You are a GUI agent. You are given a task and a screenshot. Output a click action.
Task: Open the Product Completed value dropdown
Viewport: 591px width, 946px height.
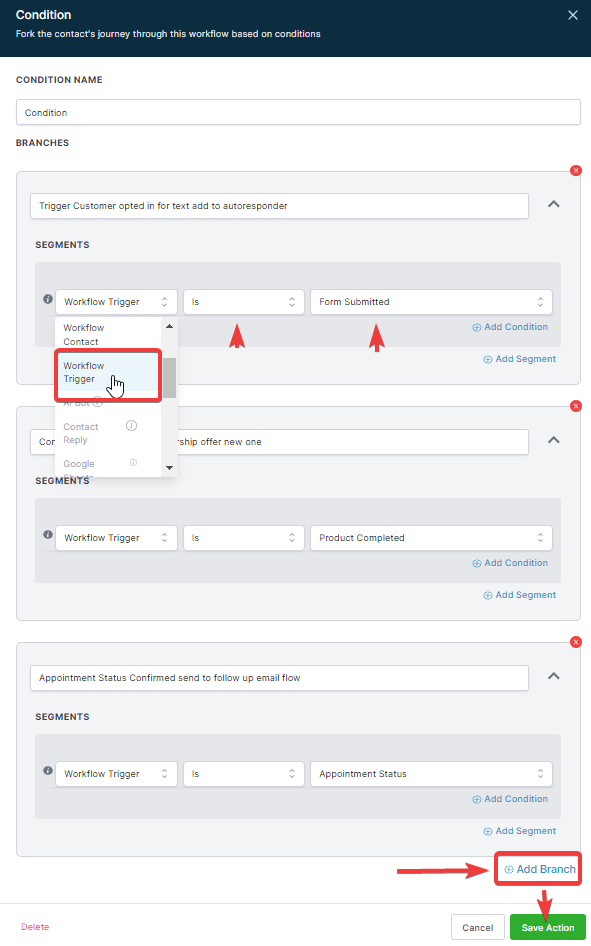(431, 538)
